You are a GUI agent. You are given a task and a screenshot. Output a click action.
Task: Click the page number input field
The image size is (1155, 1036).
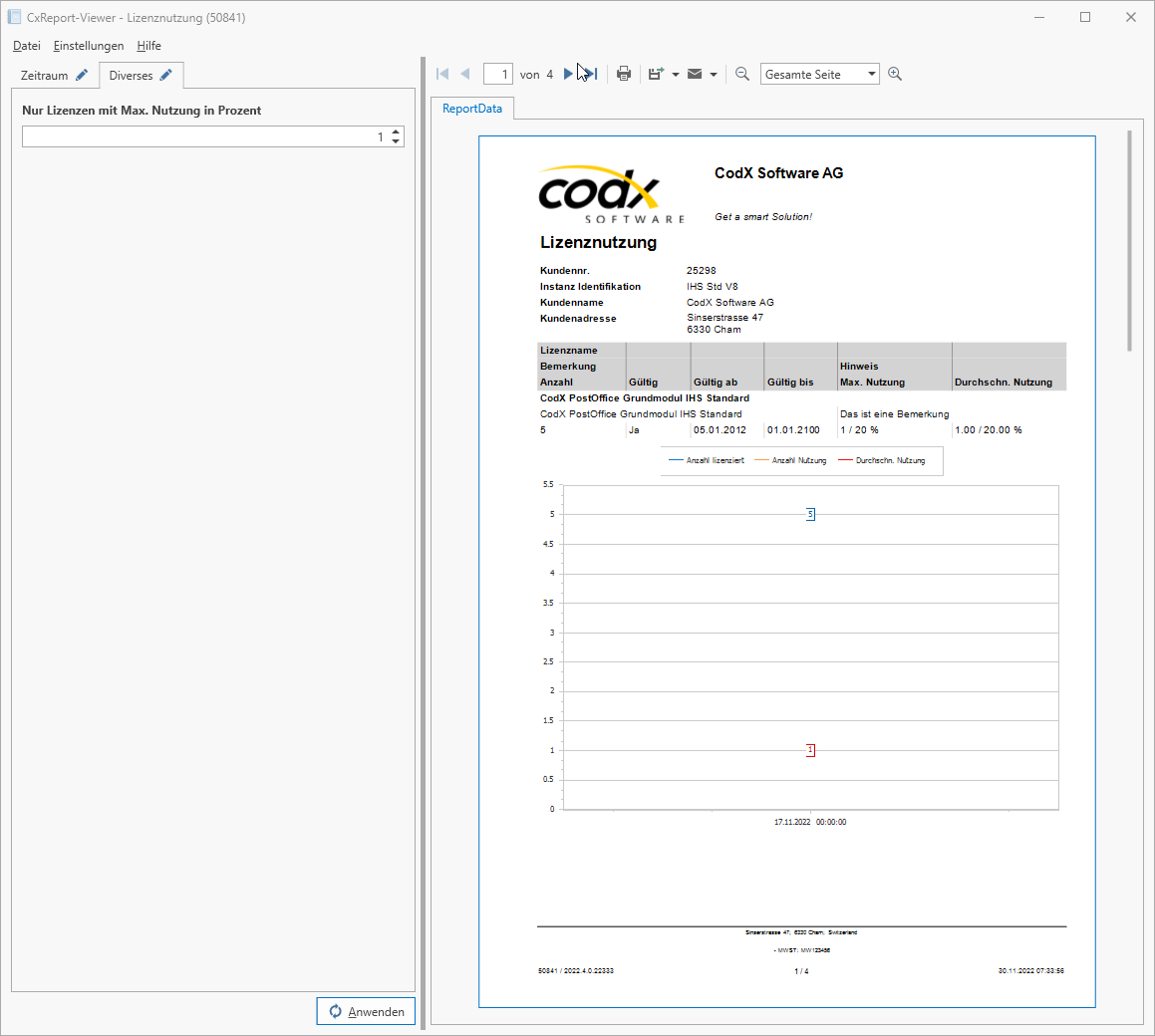pyautogui.click(x=498, y=74)
